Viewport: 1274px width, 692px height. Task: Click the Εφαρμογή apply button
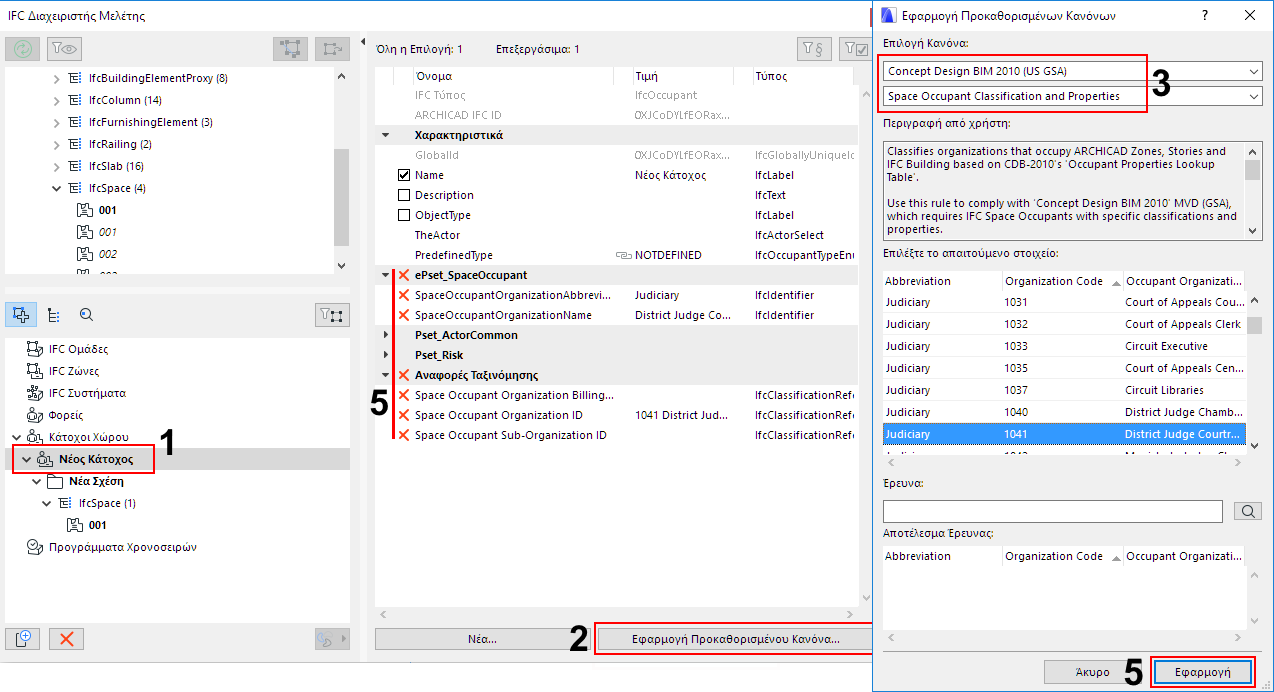pyautogui.click(x=1202, y=672)
